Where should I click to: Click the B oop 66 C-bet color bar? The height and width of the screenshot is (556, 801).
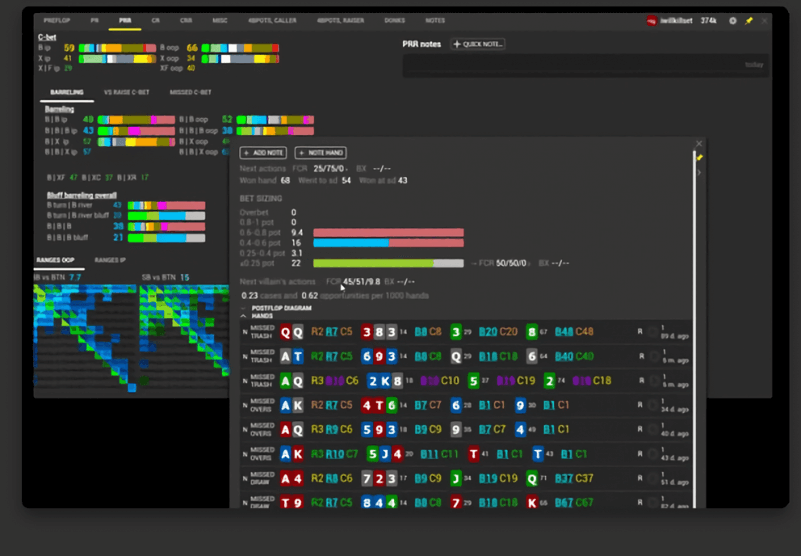pyautogui.click(x=240, y=48)
